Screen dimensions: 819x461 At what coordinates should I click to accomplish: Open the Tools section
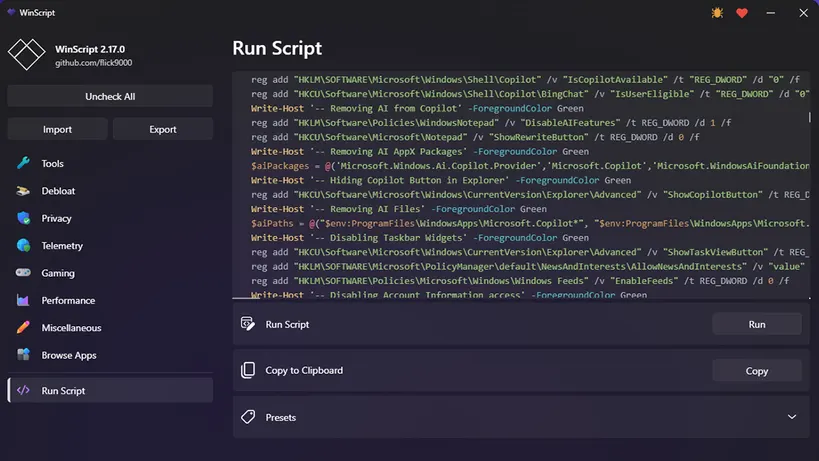coord(110,163)
